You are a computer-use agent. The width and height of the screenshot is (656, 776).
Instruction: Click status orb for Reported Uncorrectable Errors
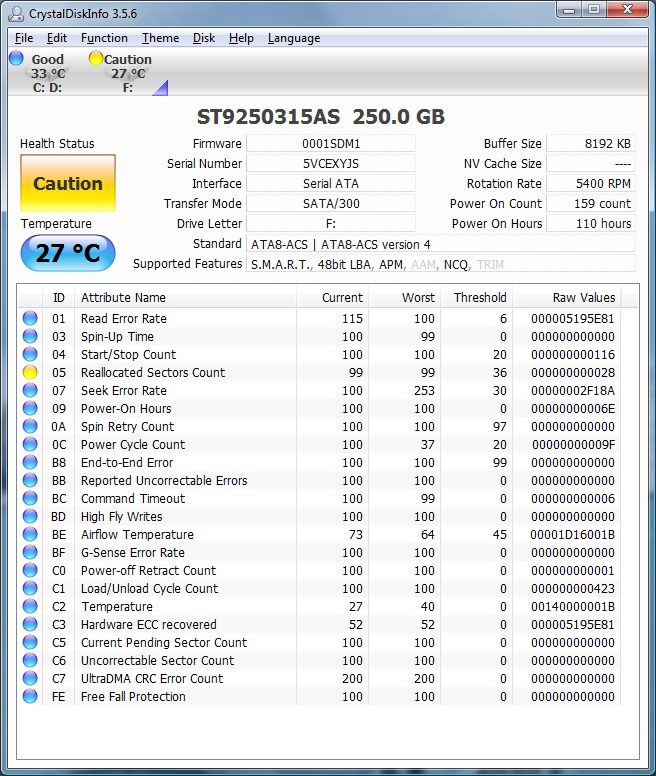coord(30,480)
